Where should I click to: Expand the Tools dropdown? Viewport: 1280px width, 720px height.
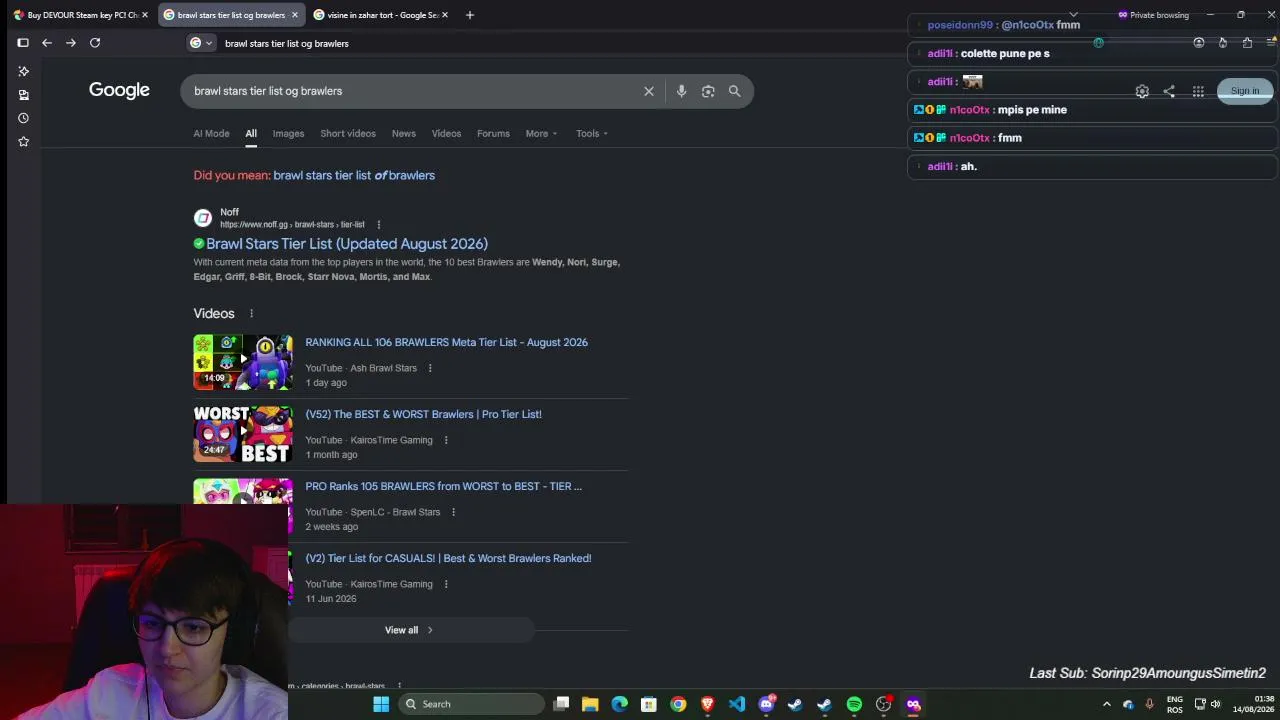pos(592,134)
